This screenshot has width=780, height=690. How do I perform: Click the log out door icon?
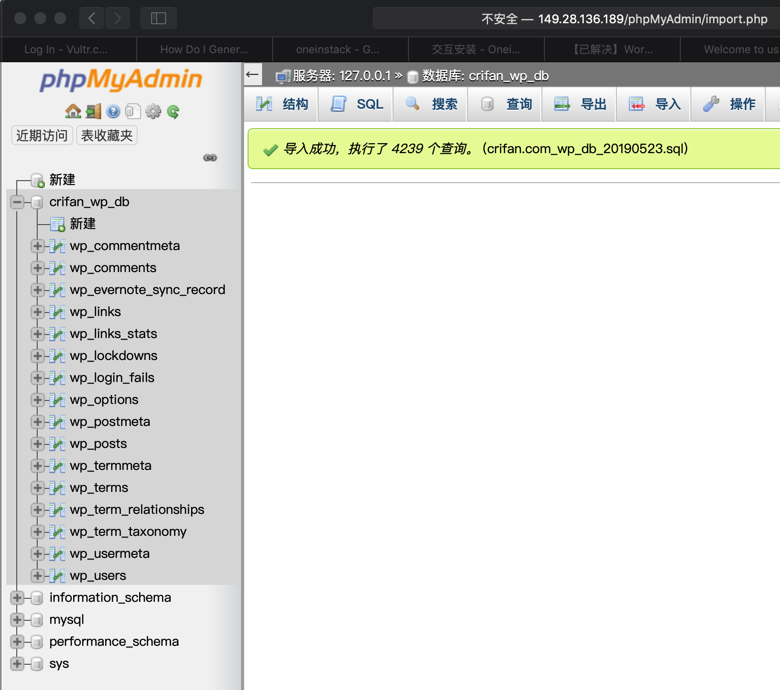click(x=94, y=111)
